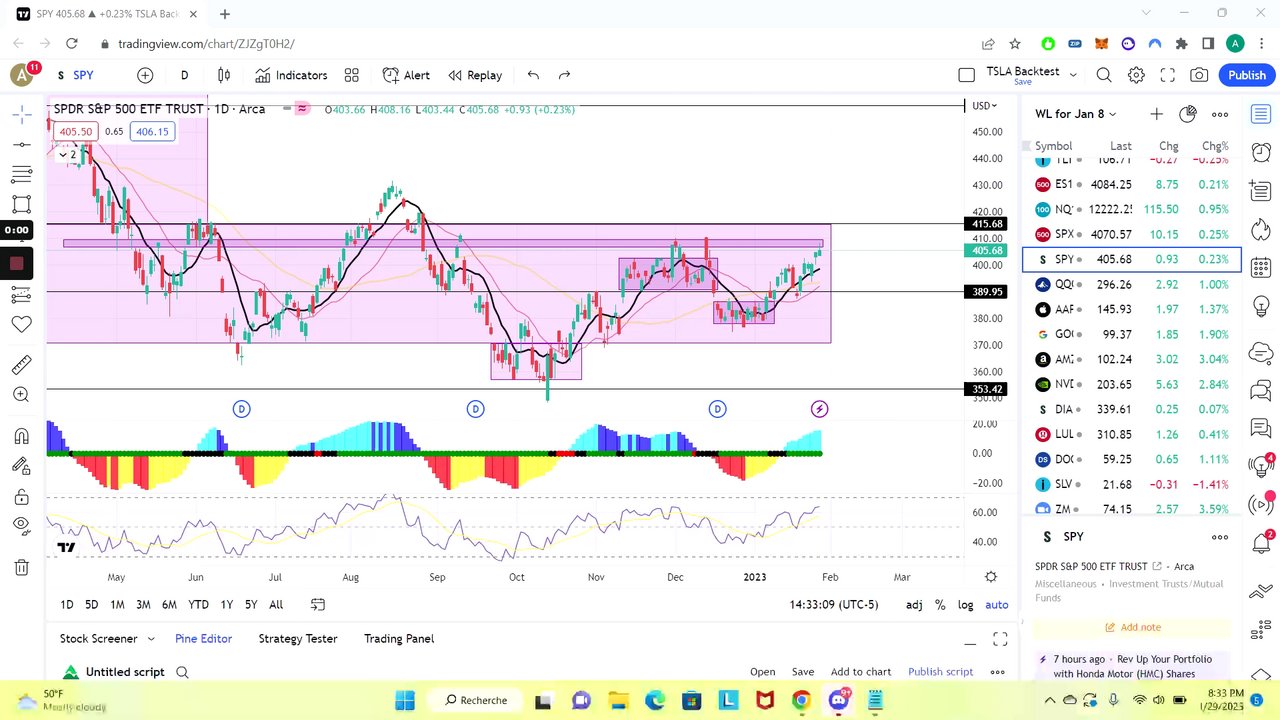This screenshot has width=1280, height=720.
Task: Undo the last chart action
Action: [533, 75]
